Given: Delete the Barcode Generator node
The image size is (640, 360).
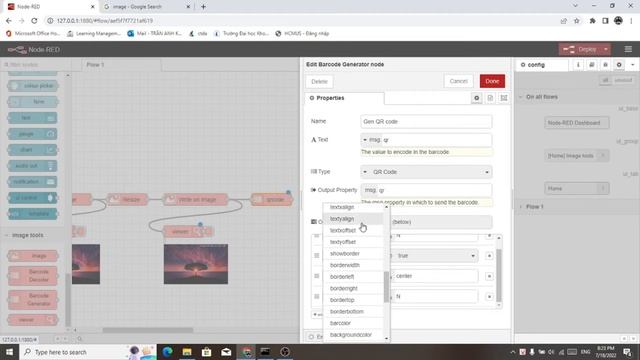Looking at the screenshot, I should [x=319, y=82].
